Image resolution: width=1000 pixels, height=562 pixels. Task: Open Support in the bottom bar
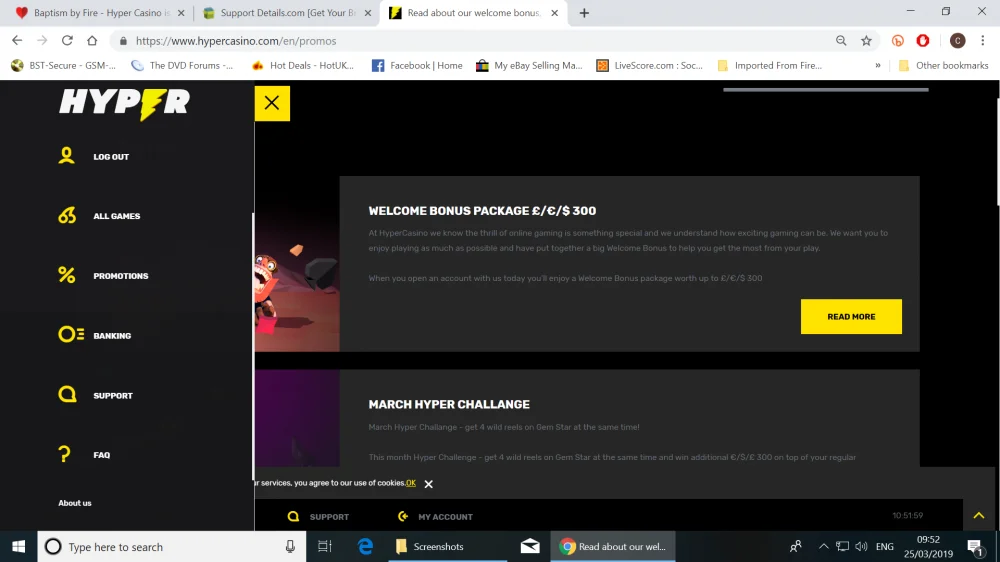click(x=329, y=517)
